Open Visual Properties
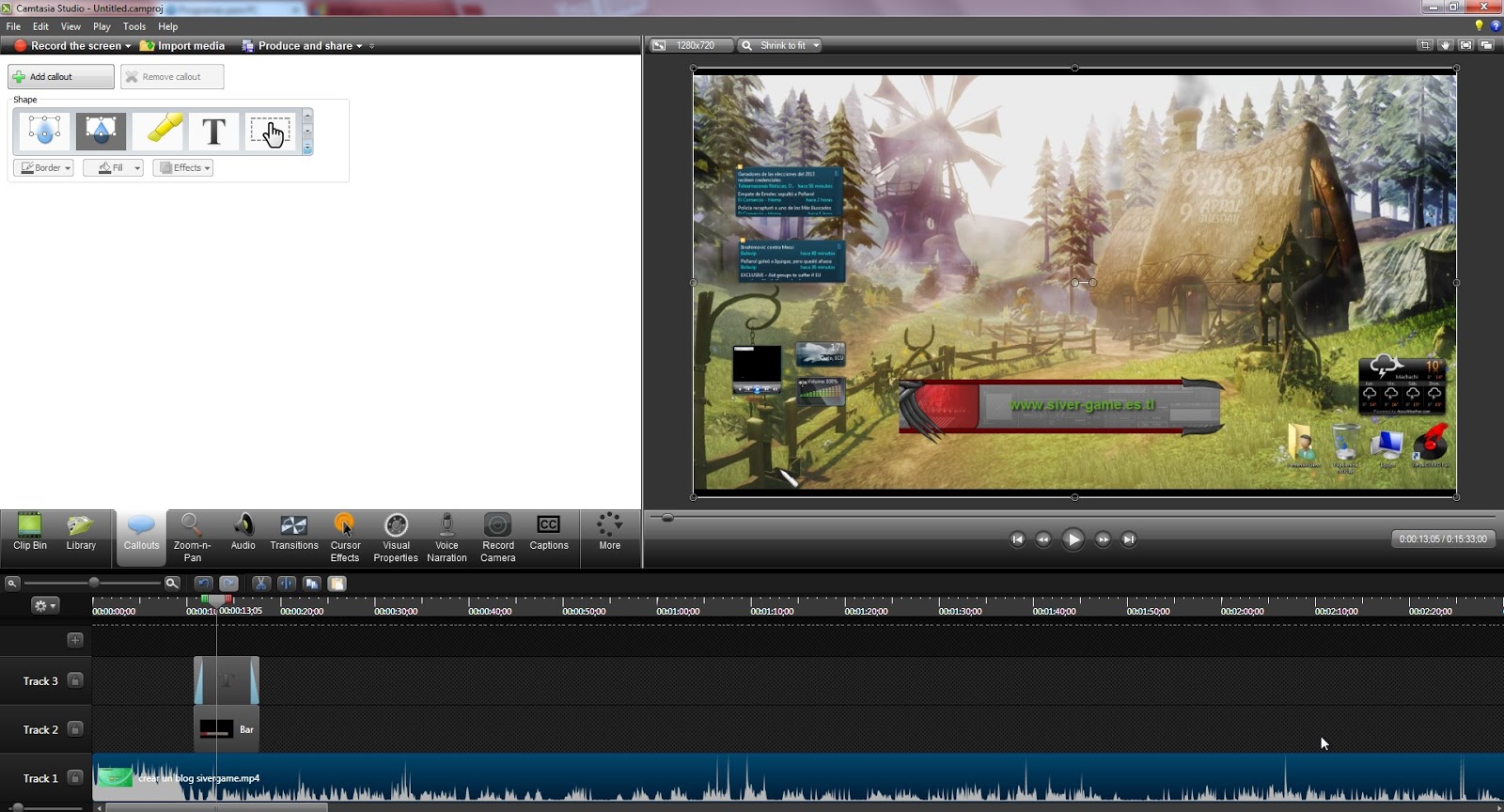 point(396,539)
